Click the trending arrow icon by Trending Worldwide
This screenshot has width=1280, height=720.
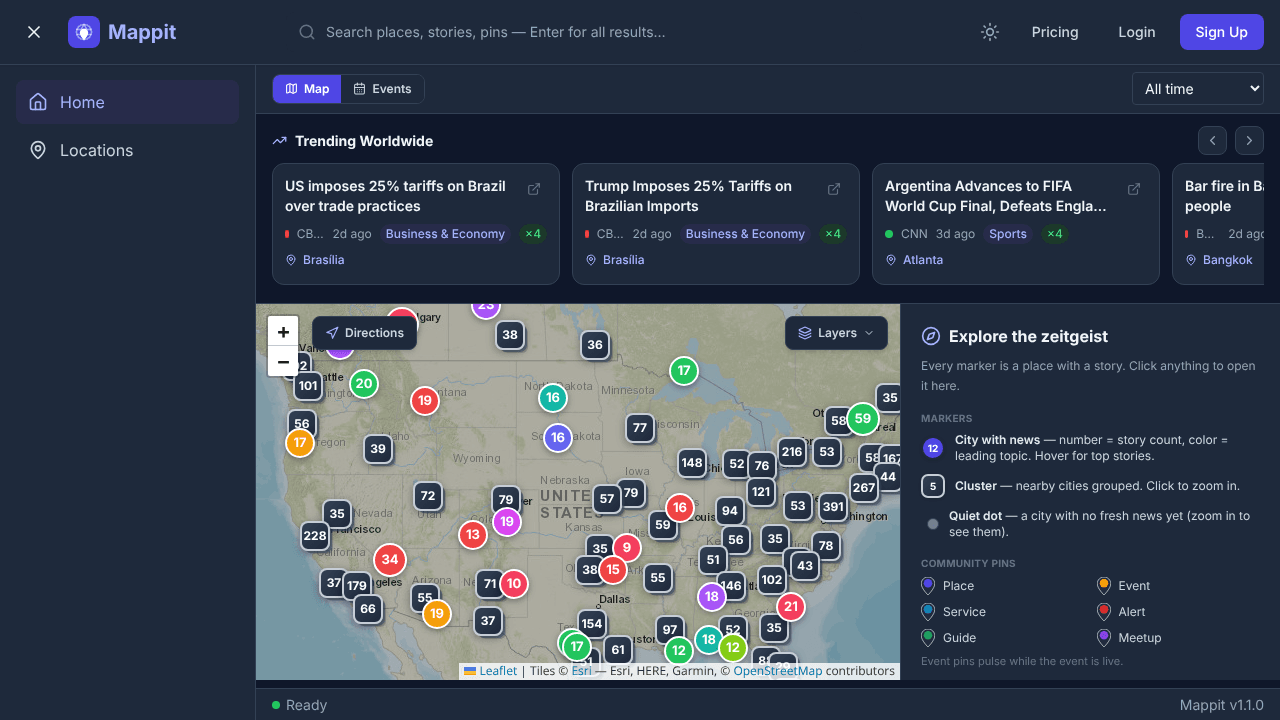[280, 141]
